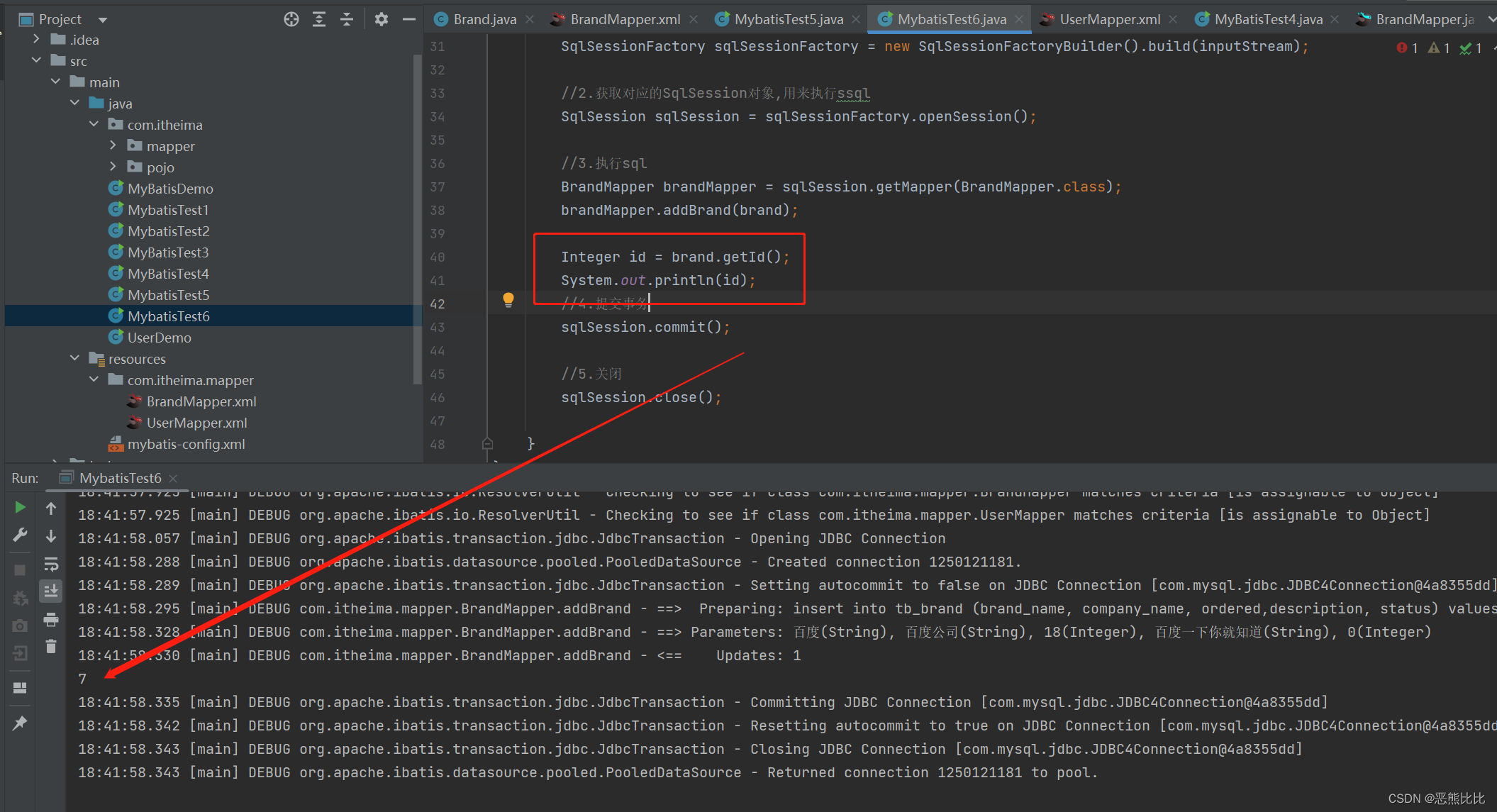The height and width of the screenshot is (812, 1497).
Task: Click the typo check indicator in editor
Action: point(1471,48)
